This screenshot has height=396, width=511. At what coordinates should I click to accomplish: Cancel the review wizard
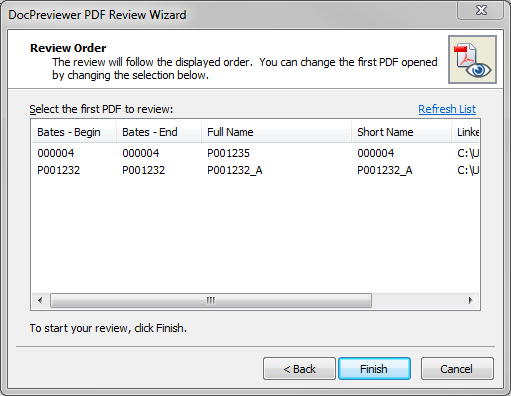point(457,369)
